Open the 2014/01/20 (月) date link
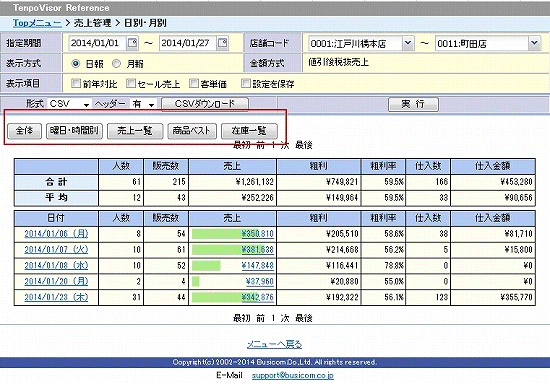 (x=56, y=281)
